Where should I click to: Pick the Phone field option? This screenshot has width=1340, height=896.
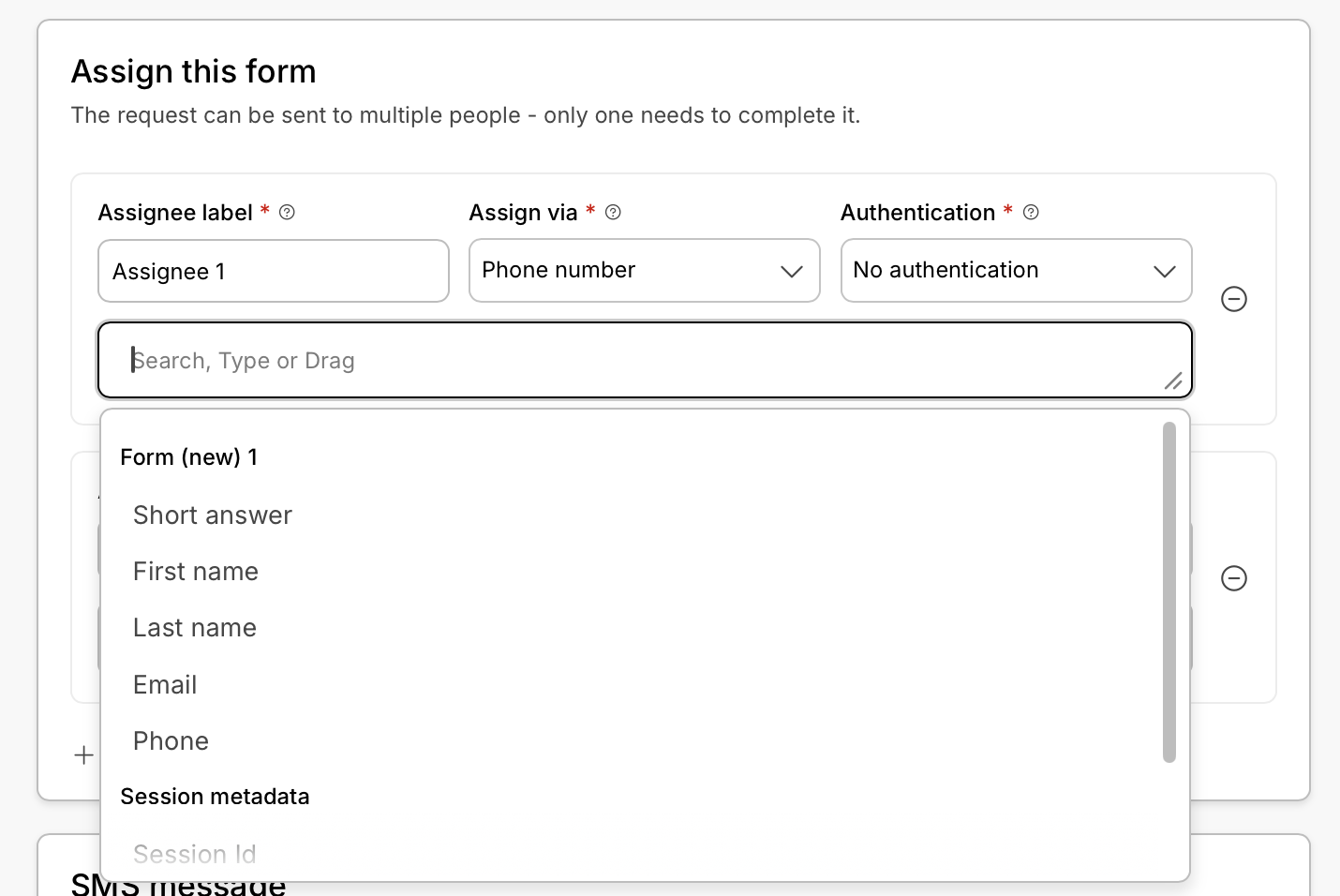pos(171,741)
